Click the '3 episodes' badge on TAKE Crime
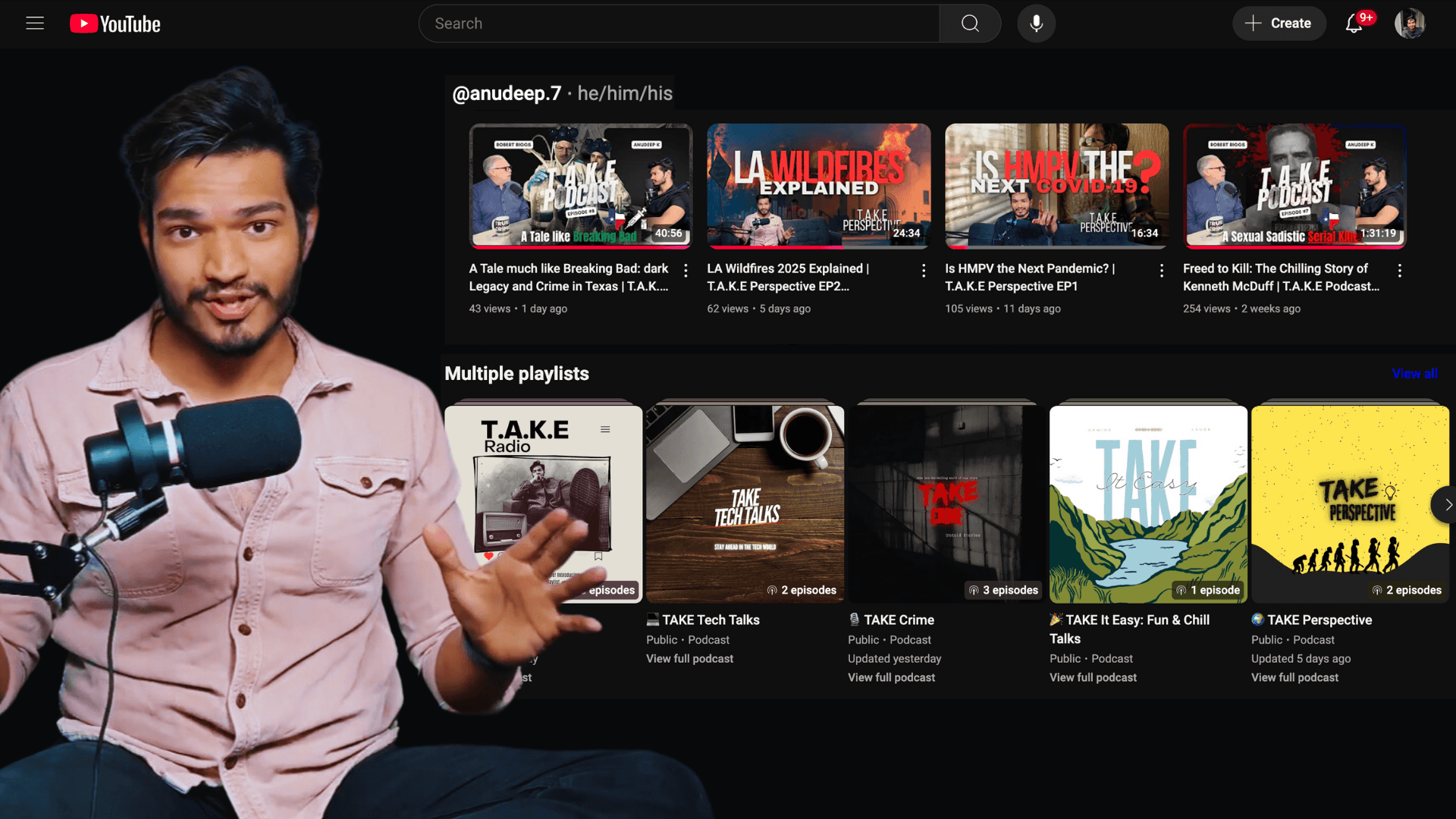 pyautogui.click(x=1003, y=590)
